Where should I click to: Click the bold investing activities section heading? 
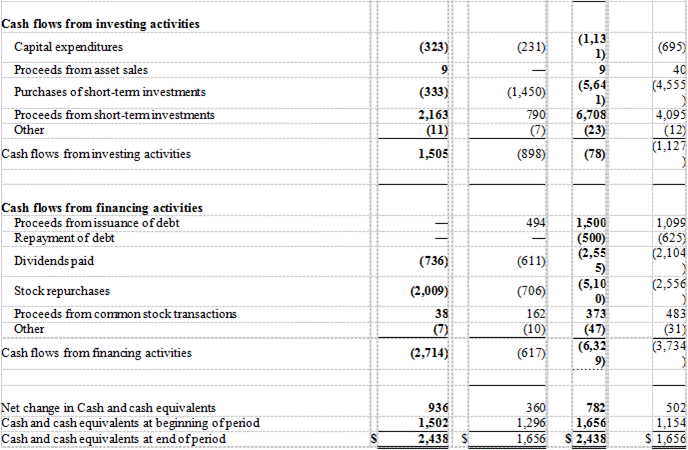[x=100, y=23]
